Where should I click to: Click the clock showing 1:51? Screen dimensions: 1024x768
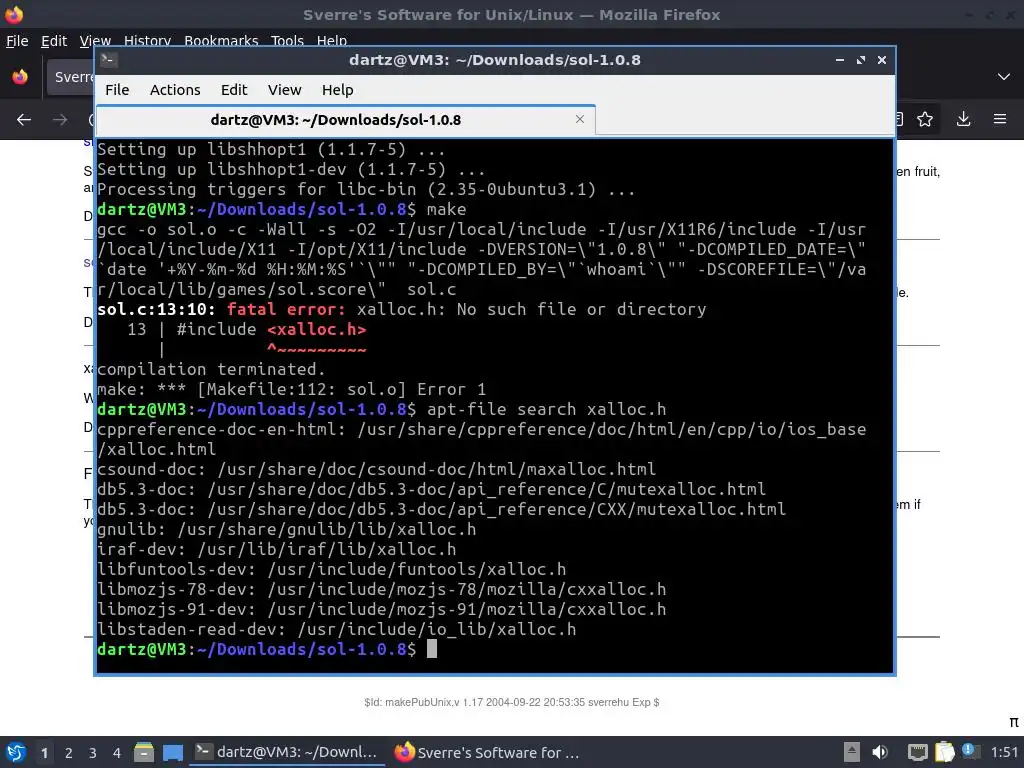[x=1004, y=752]
